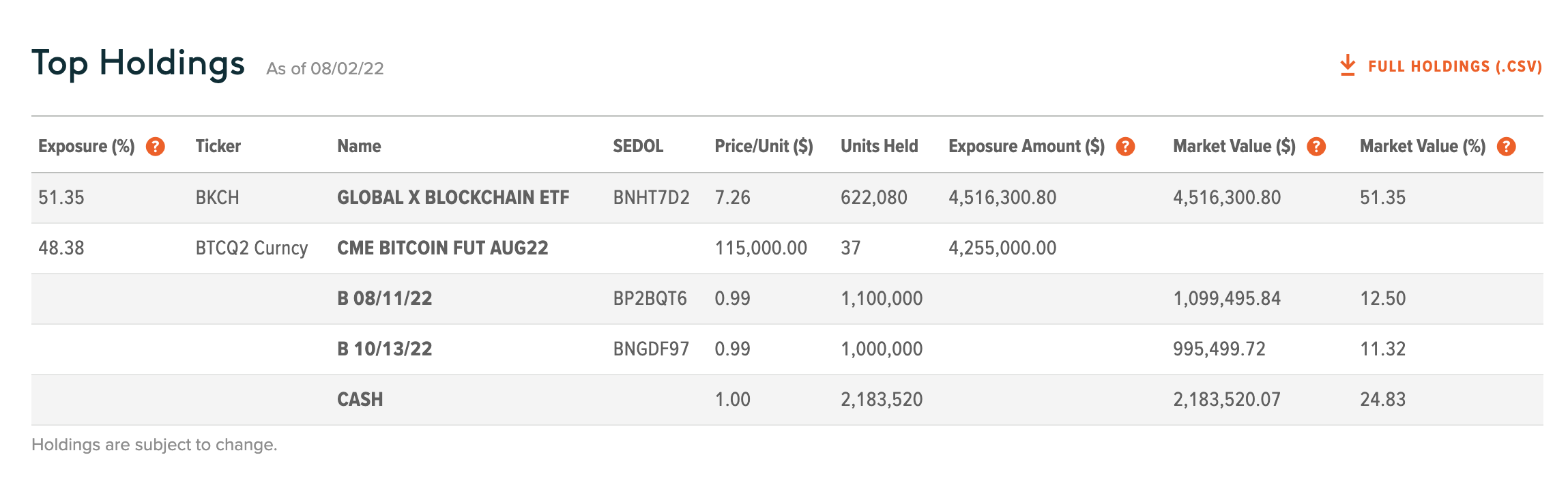Open the Exposure Amount ($) help icon
This screenshot has width=1568, height=483.
1125,147
